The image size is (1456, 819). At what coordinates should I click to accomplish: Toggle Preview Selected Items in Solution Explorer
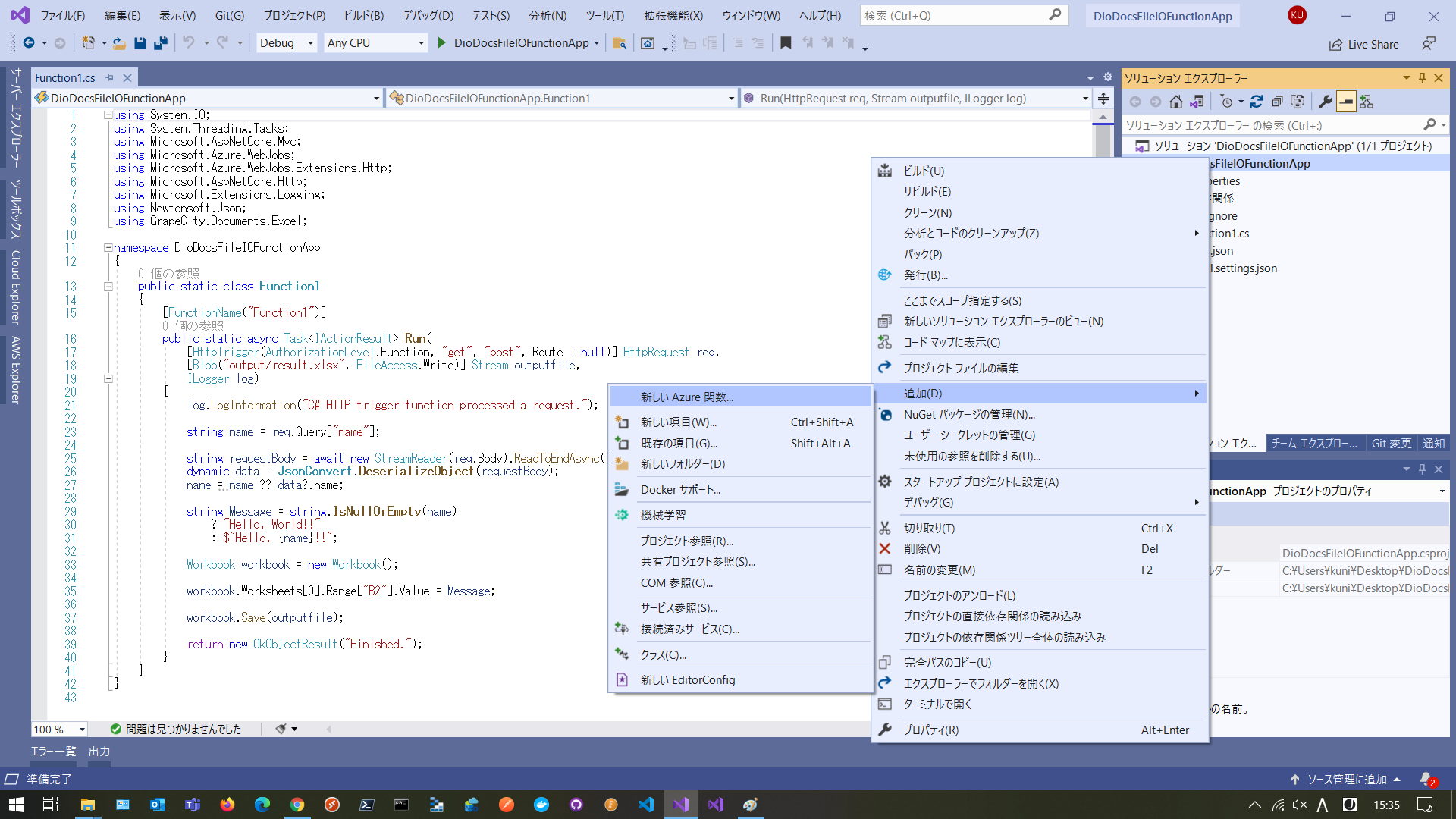coord(1346,102)
